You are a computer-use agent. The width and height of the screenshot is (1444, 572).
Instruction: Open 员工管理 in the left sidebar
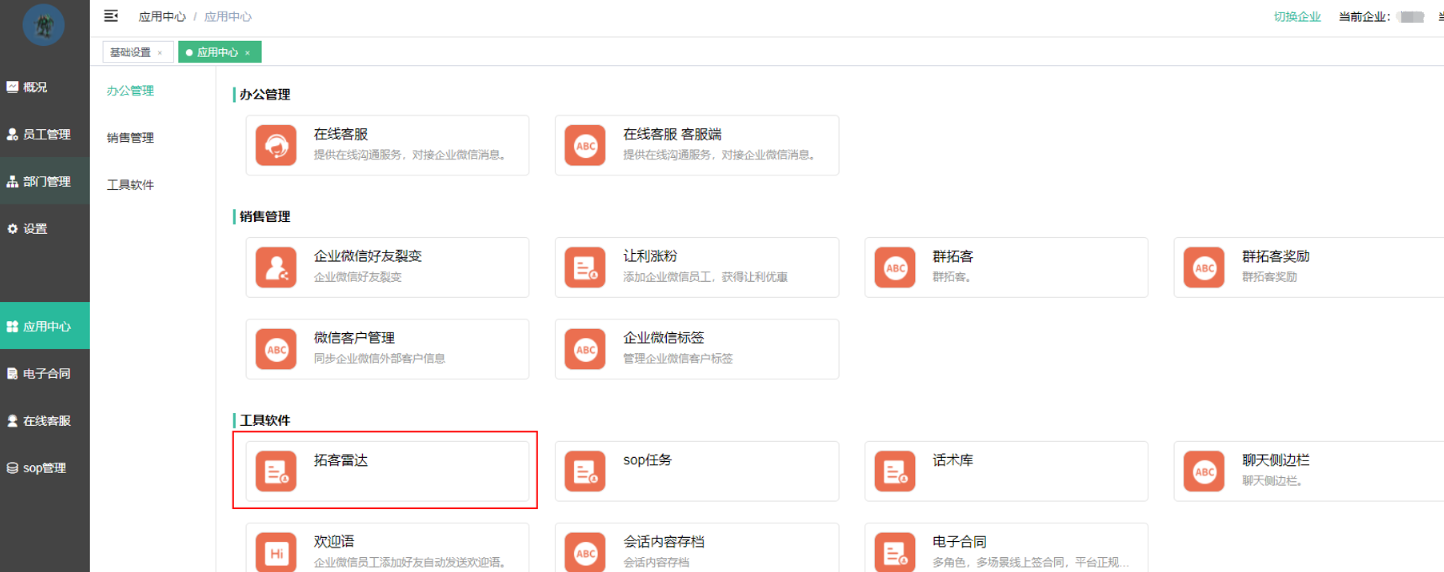tap(46, 134)
